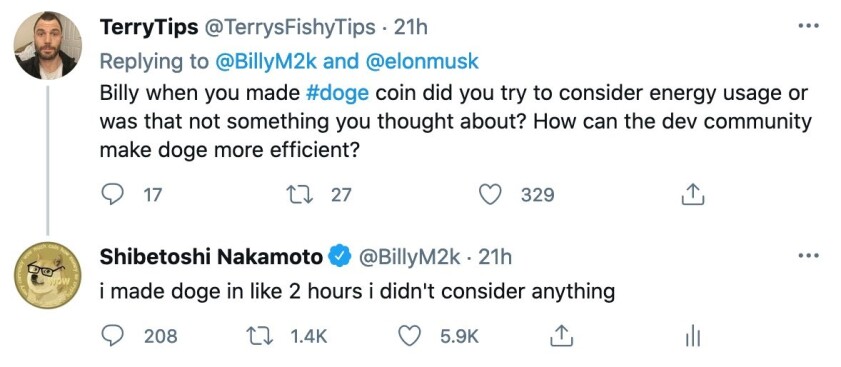841x367 pixels.
Task: Visit the @elonmusk mention link
Action: 422,61
